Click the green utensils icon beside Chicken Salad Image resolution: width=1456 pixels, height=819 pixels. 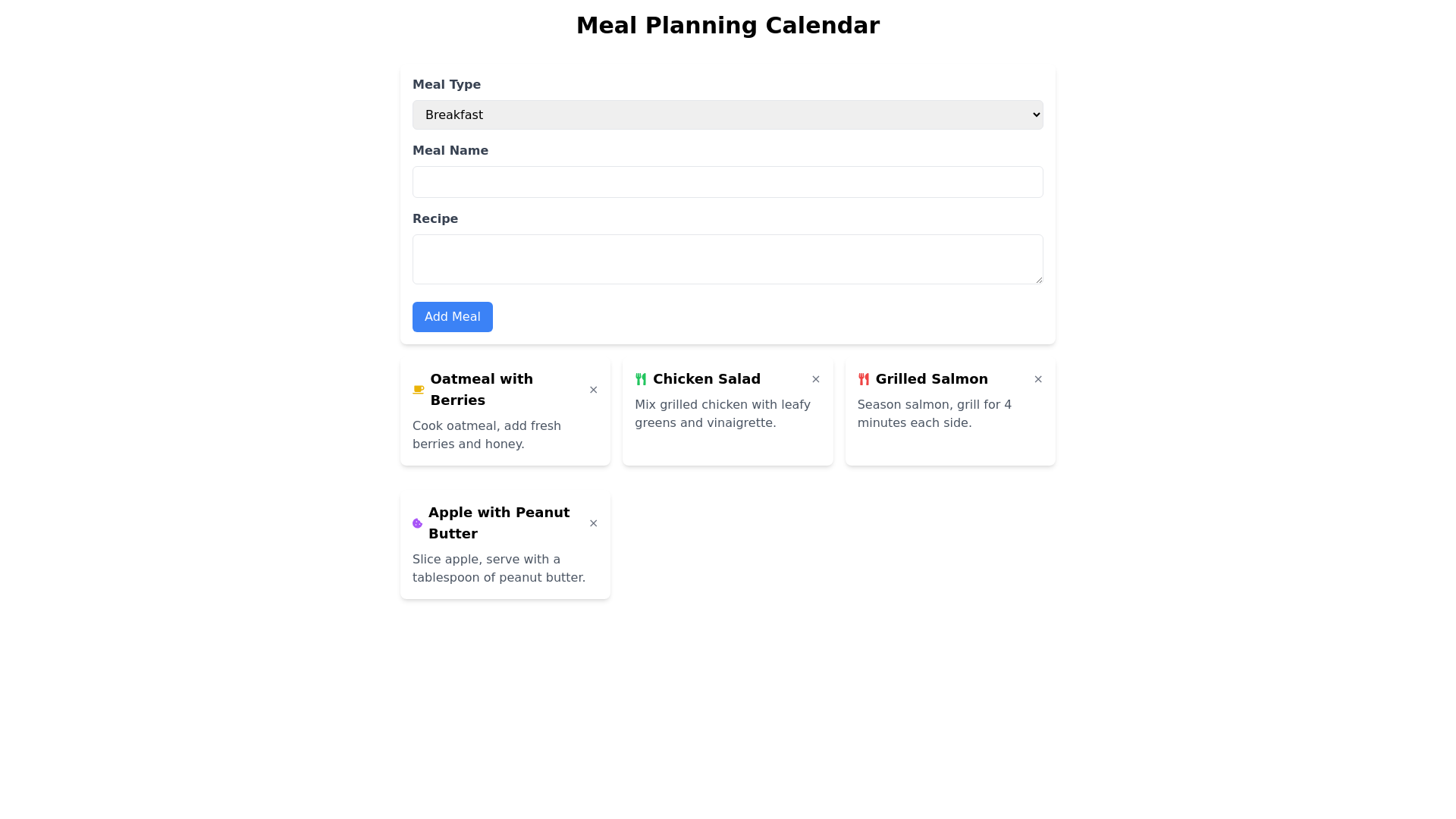[641, 379]
